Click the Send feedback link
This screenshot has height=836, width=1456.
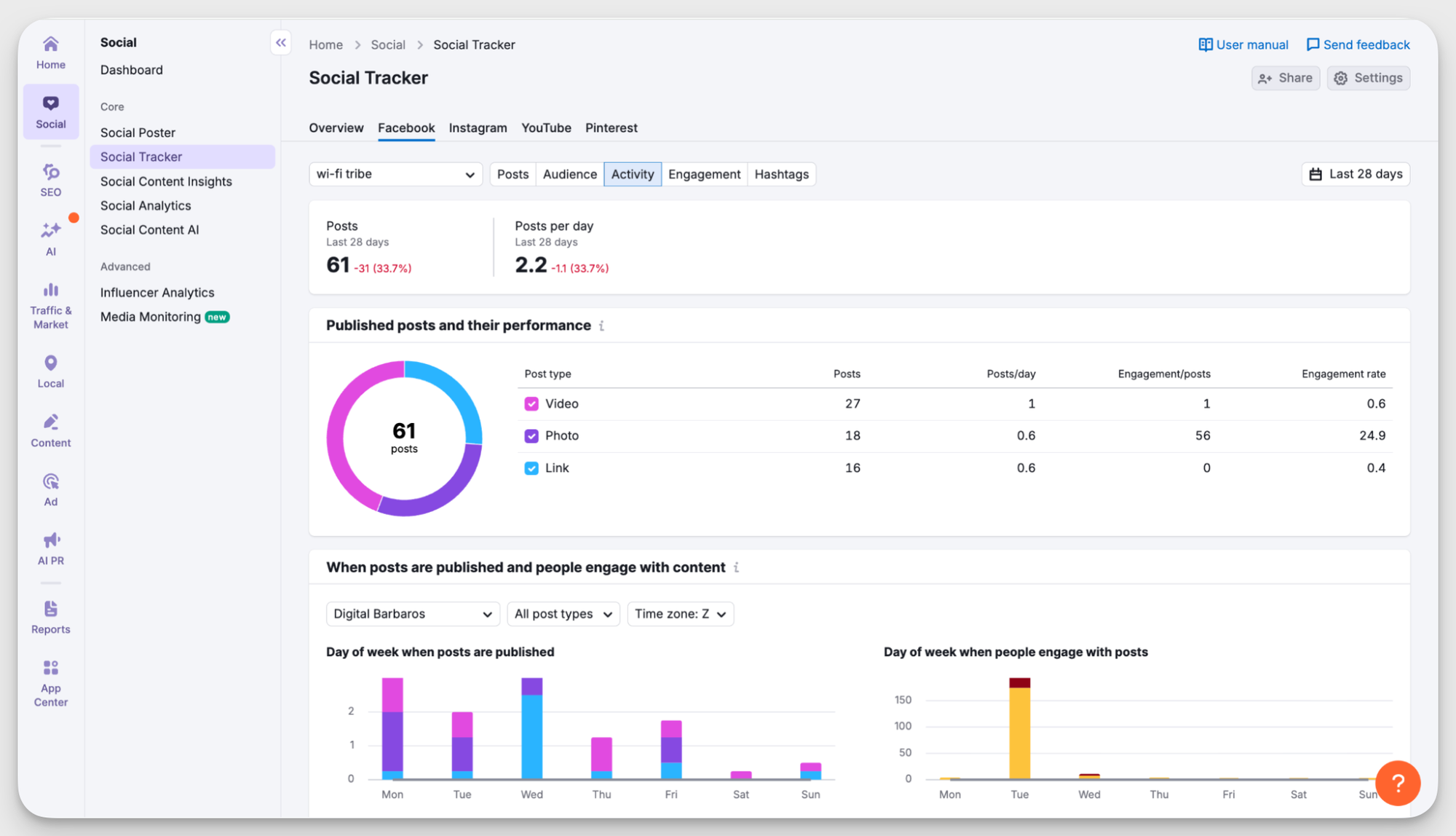point(1357,44)
